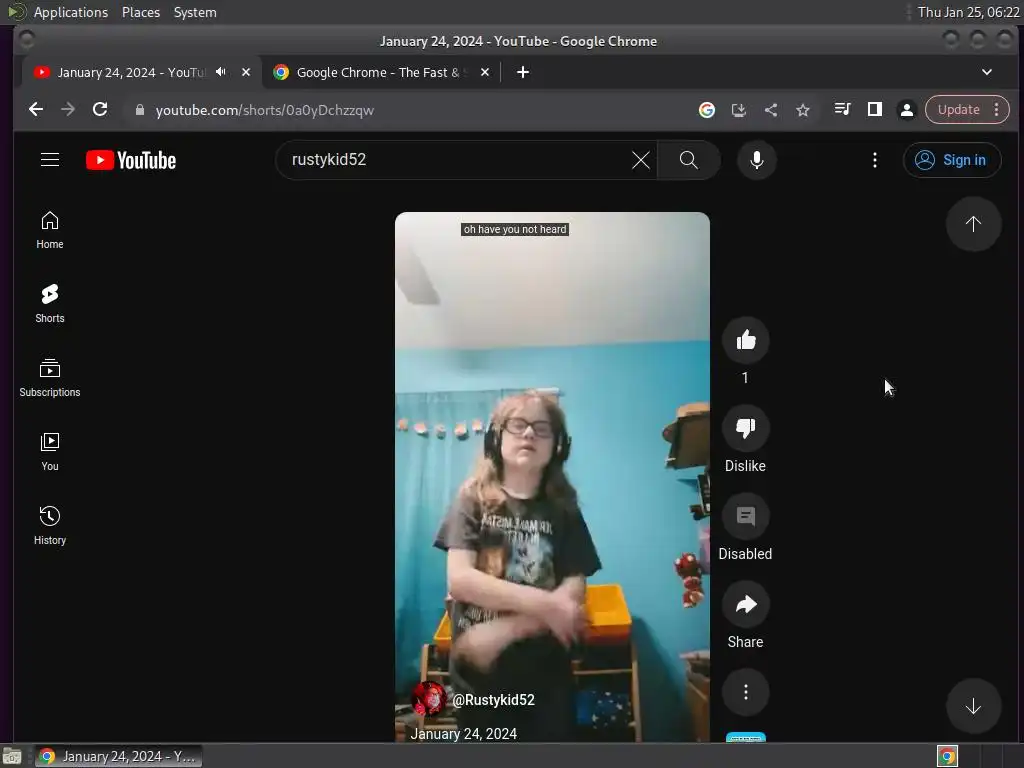
Task: Run search with the magnifier button
Action: (688, 160)
